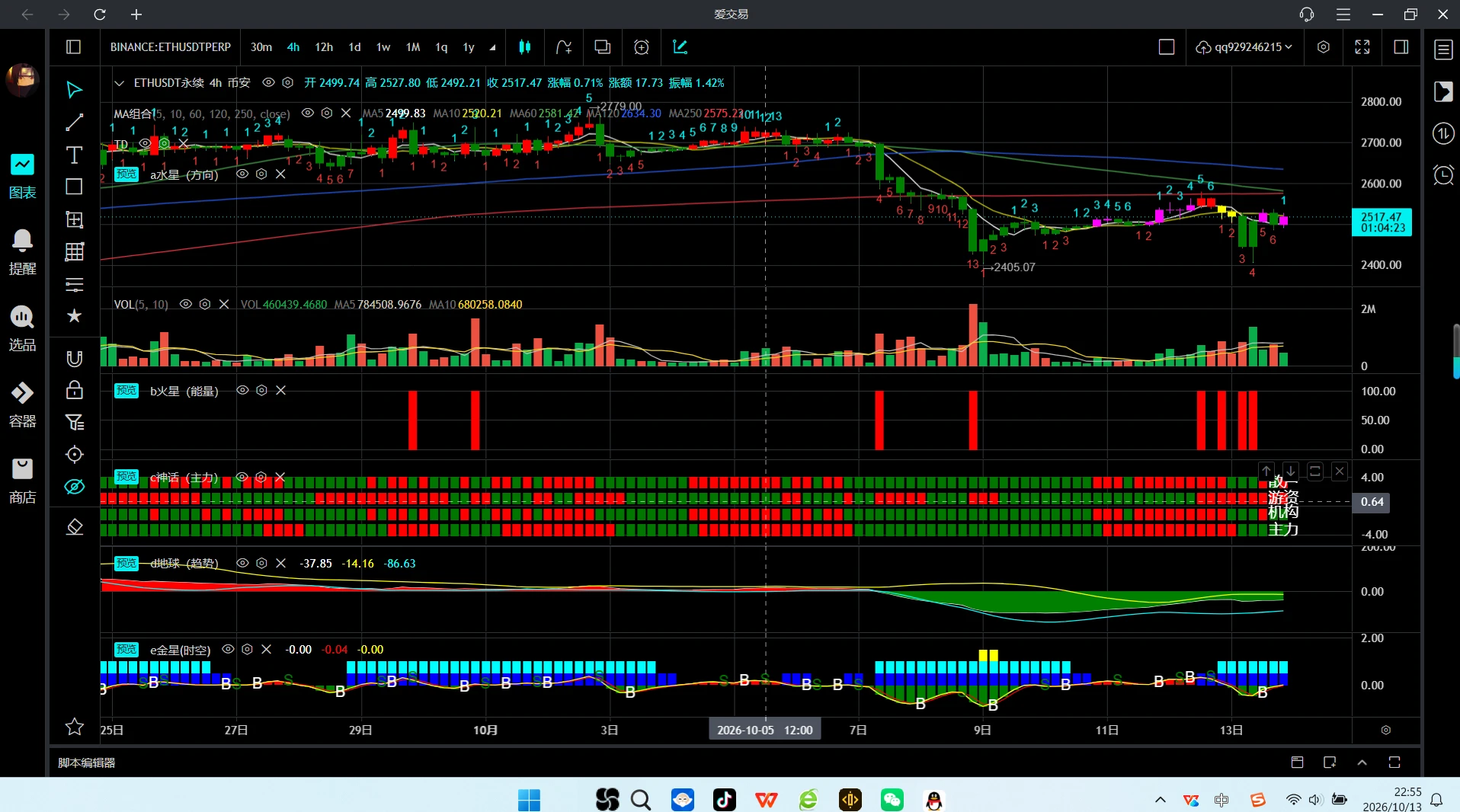The image size is (1460, 812).
Task: Click the eraser tool icon
Action: pos(74,526)
